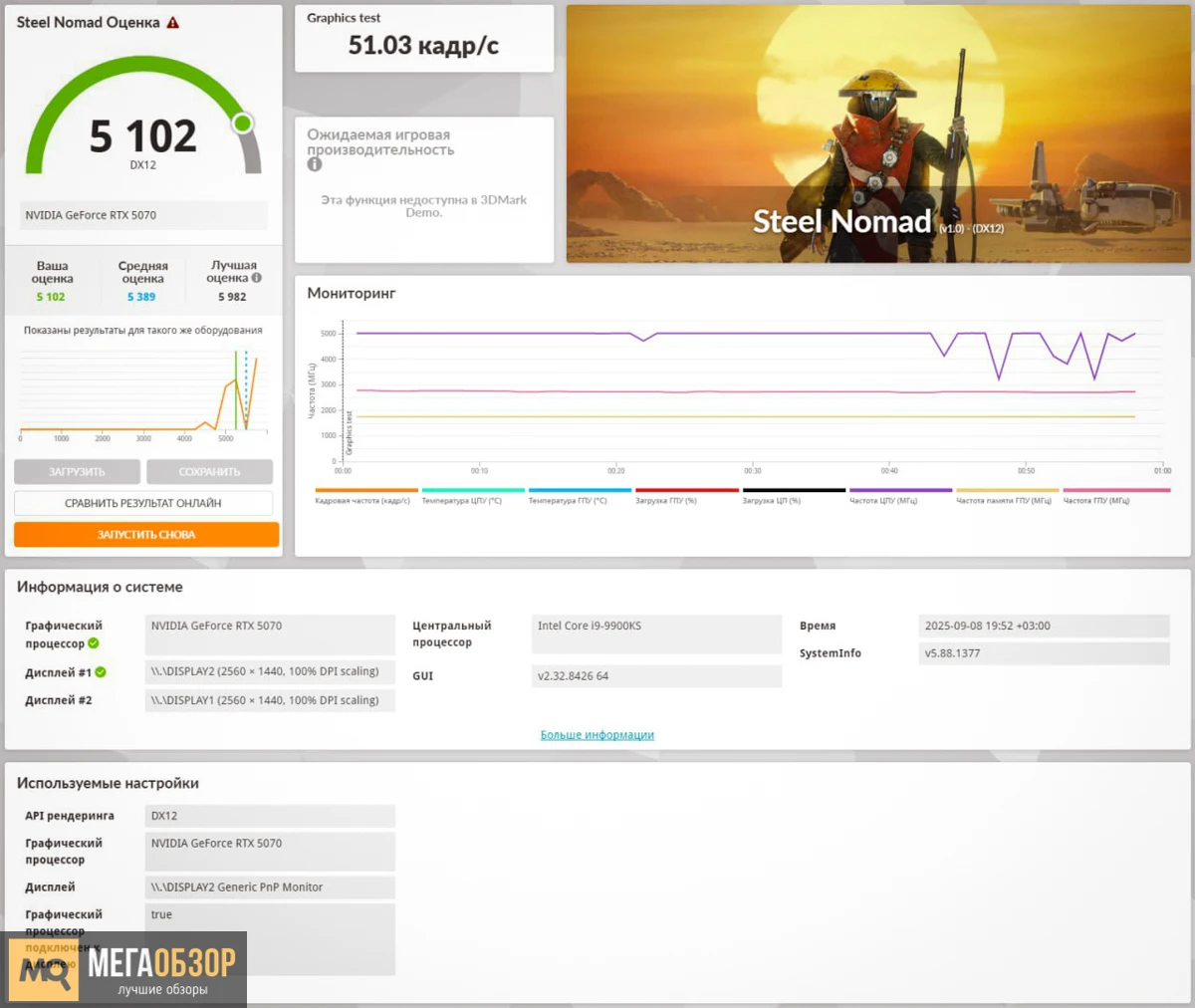
Task: Click the Мониторинг section heading
Action: click(352, 294)
